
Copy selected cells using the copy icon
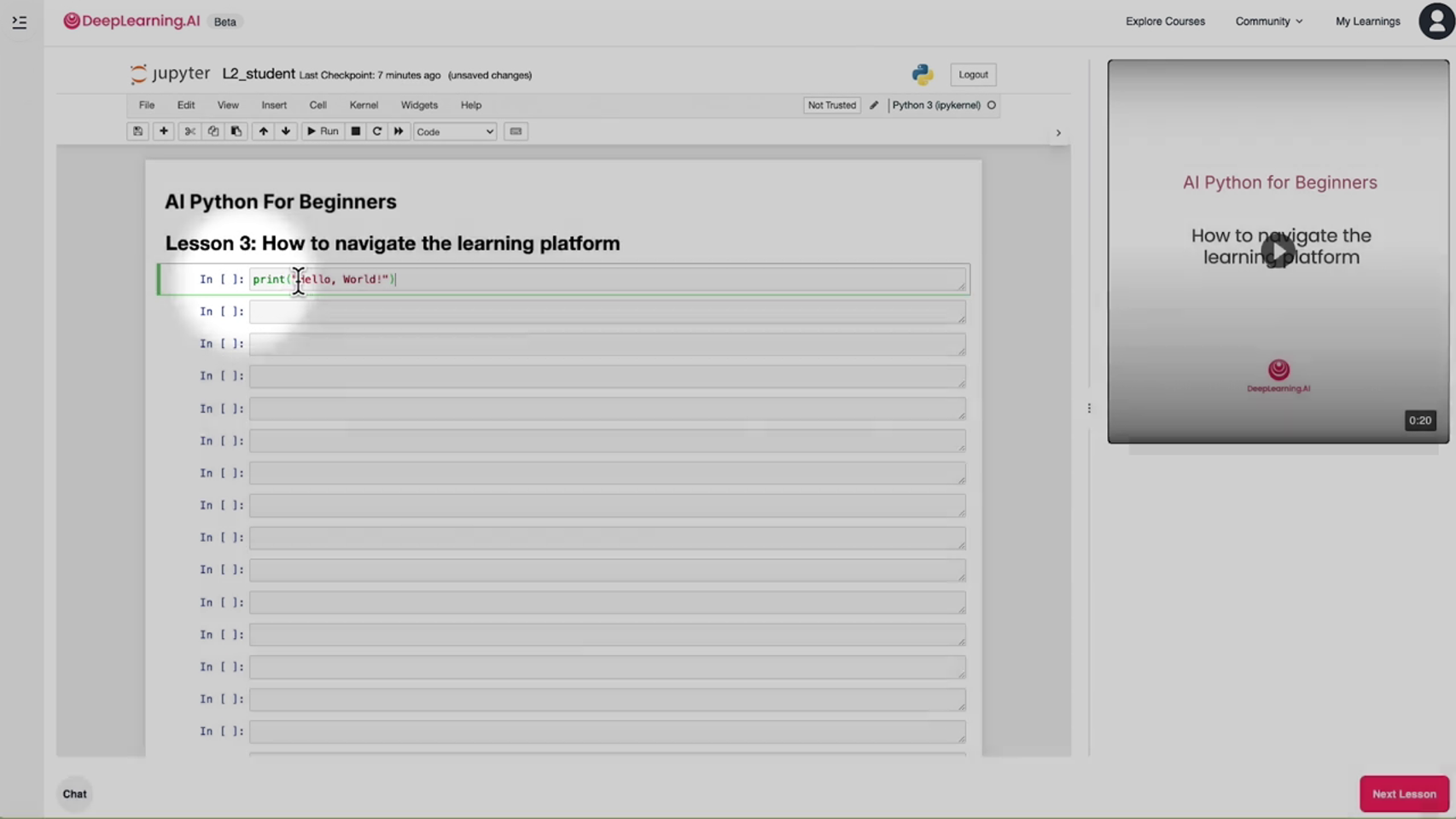click(213, 131)
